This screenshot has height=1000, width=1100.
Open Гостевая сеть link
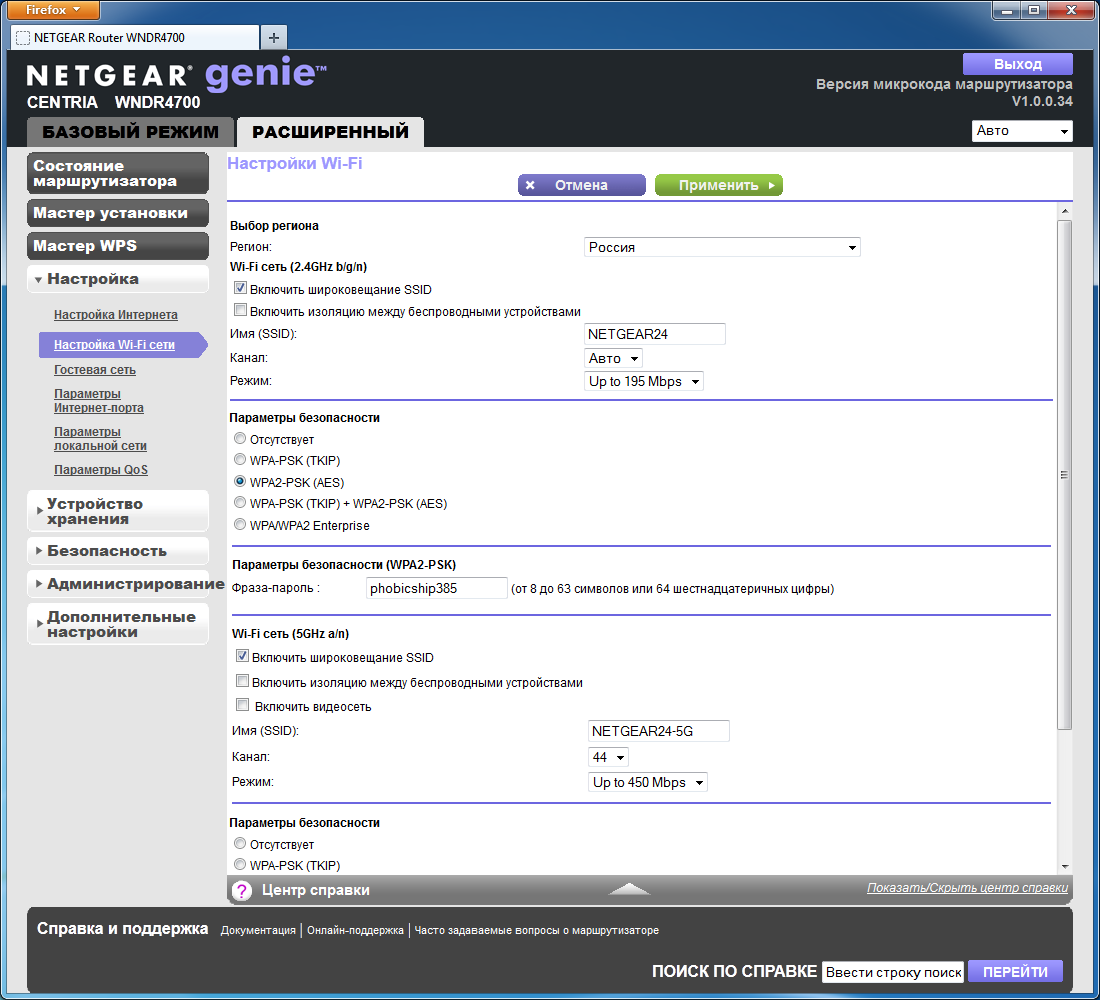95,370
